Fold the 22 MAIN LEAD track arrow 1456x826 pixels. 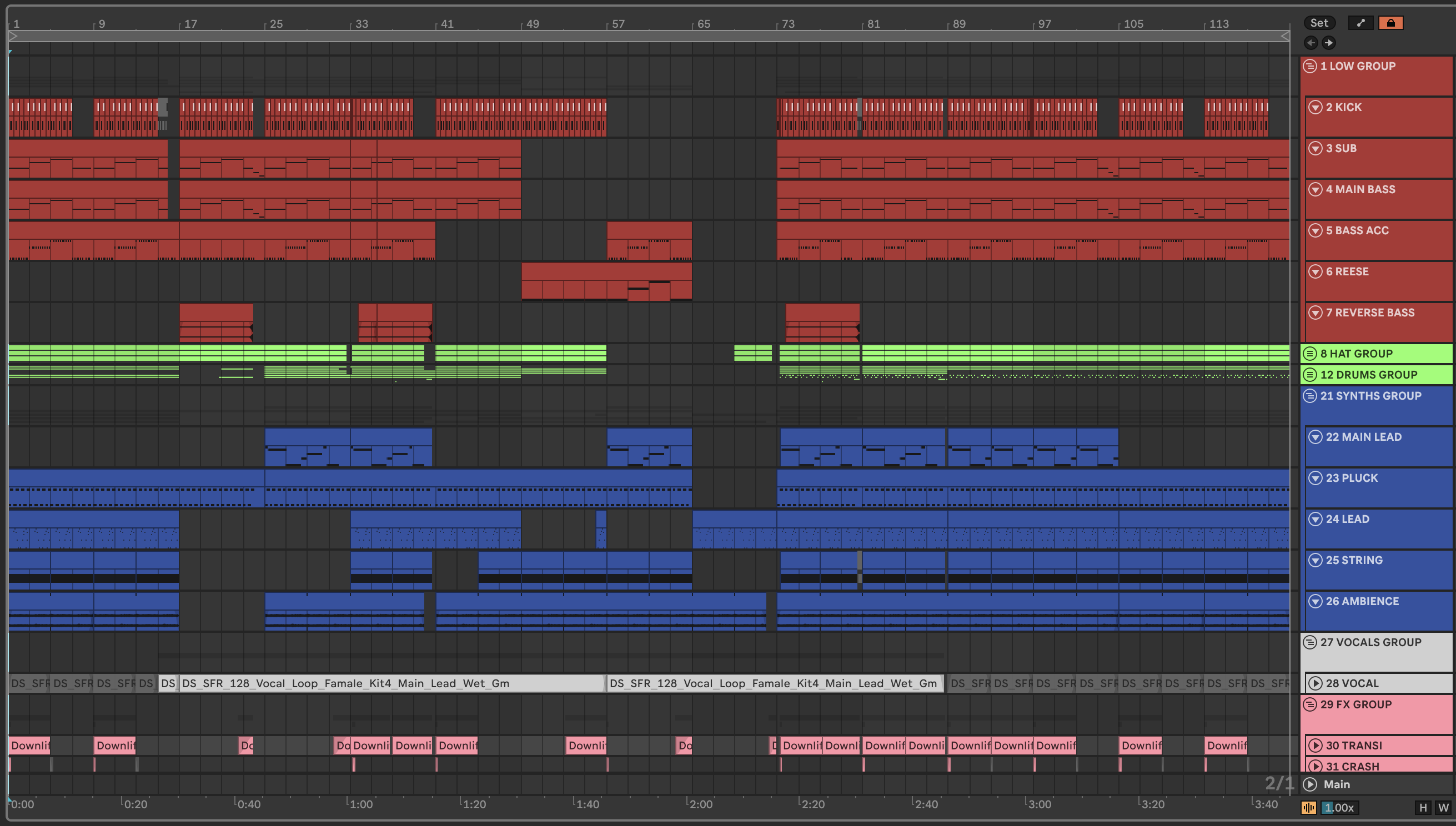[1316, 437]
